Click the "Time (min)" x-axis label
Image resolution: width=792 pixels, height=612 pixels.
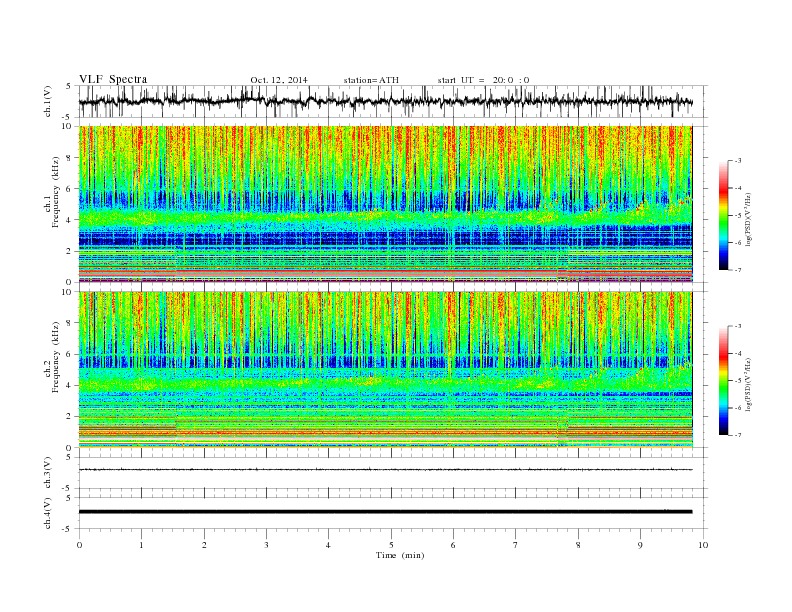[400, 555]
